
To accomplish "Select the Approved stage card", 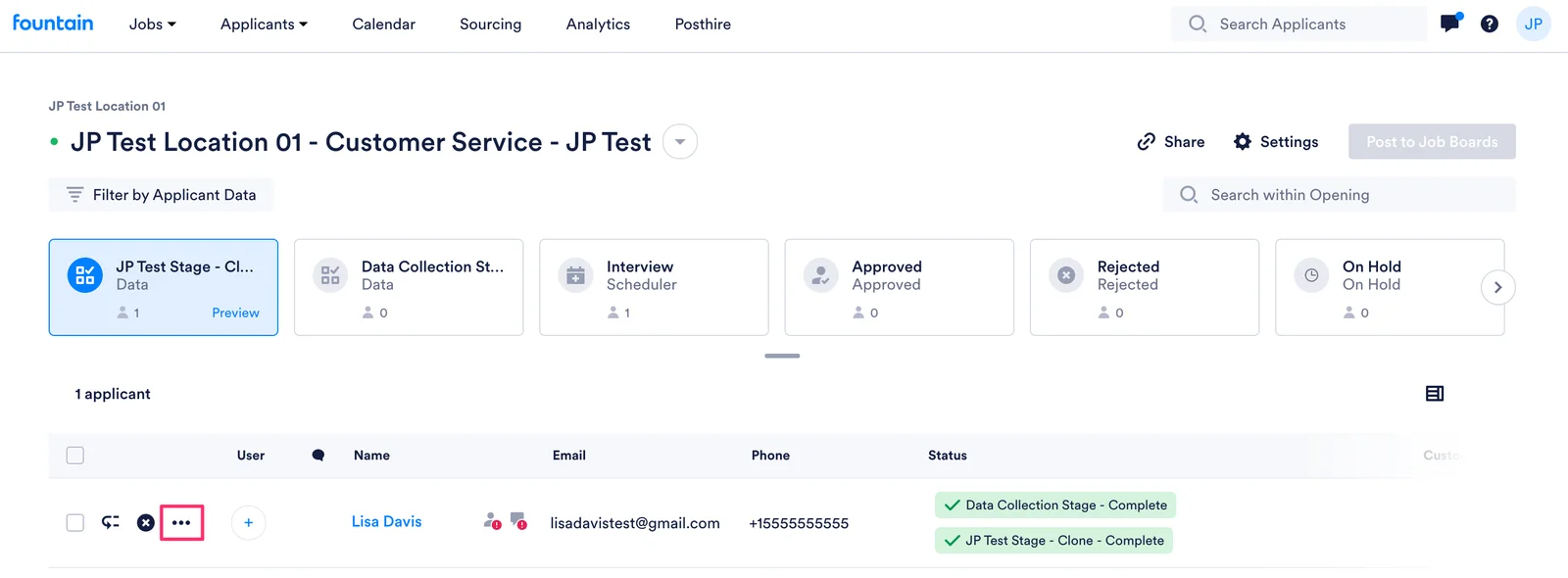I will point(899,287).
